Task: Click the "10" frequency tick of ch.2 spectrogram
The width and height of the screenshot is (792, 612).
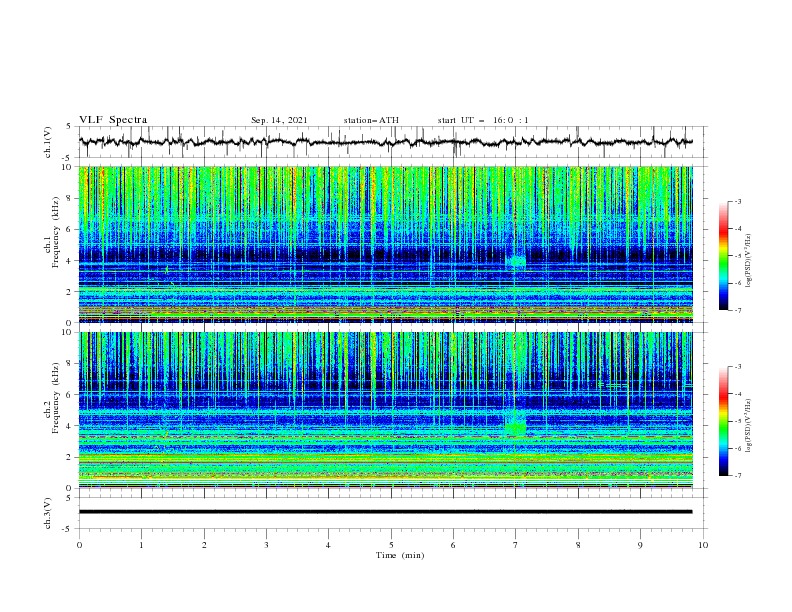Action: 66,332
